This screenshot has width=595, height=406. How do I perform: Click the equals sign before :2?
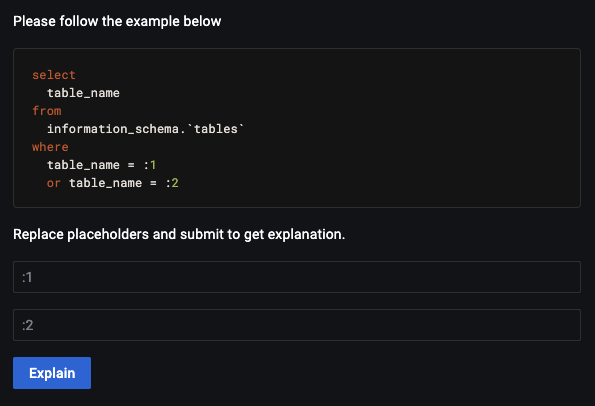(x=153, y=183)
